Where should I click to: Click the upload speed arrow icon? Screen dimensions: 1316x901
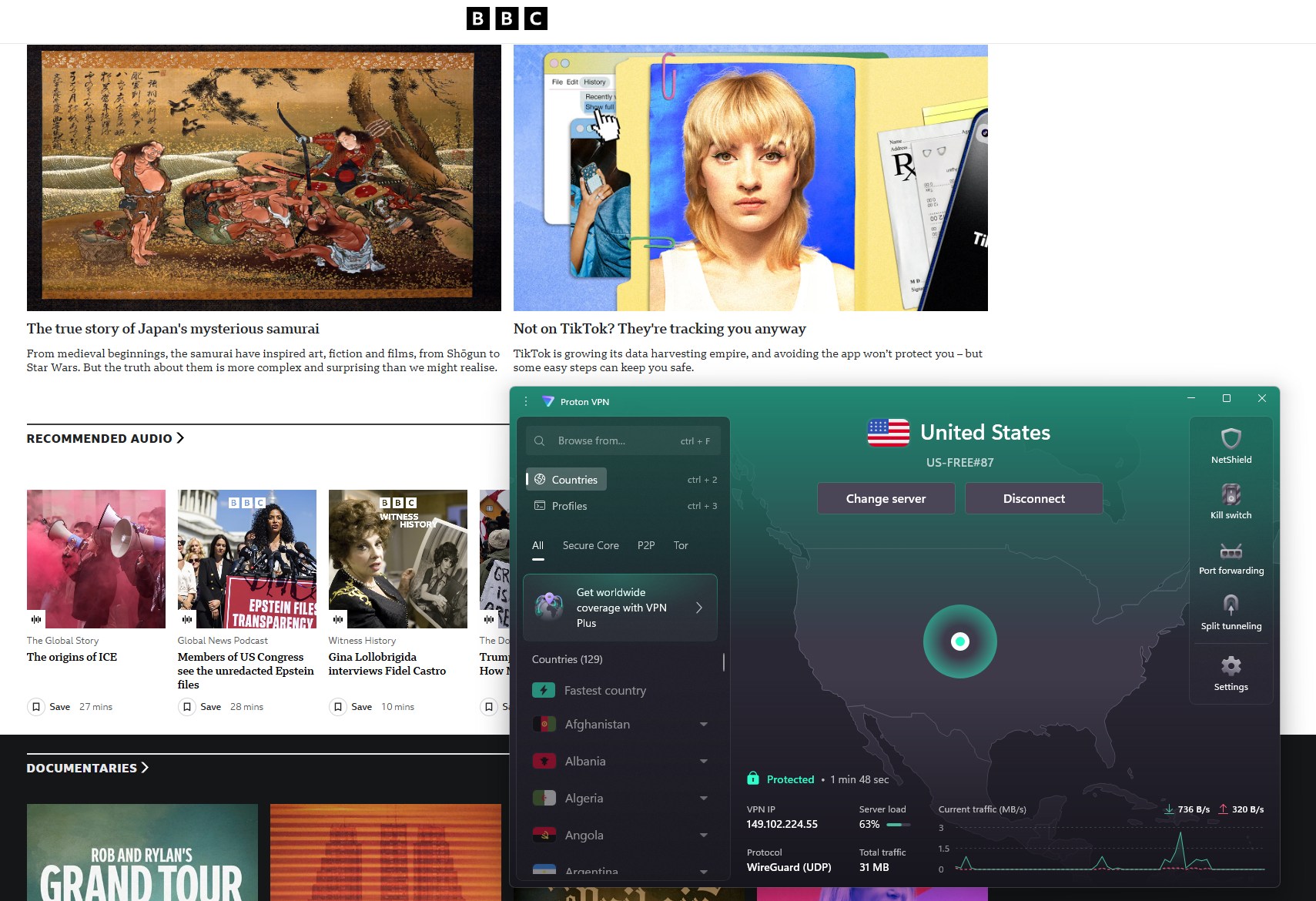coord(1223,809)
